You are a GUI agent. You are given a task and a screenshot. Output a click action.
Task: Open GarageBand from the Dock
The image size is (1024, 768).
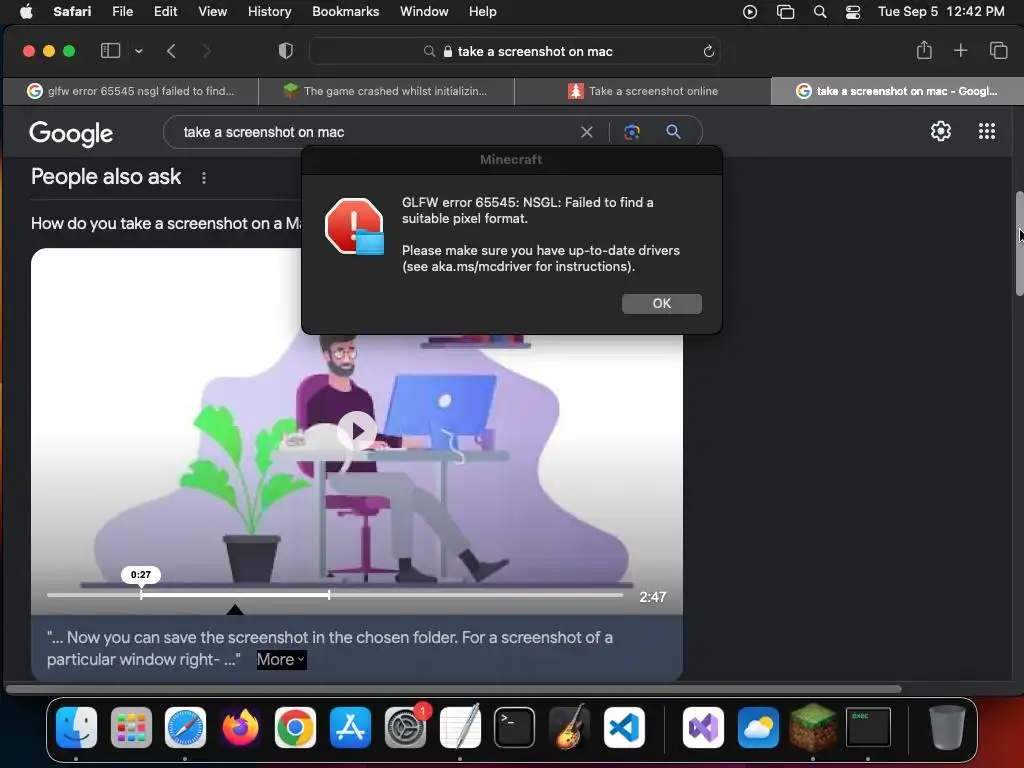pyautogui.click(x=569, y=727)
